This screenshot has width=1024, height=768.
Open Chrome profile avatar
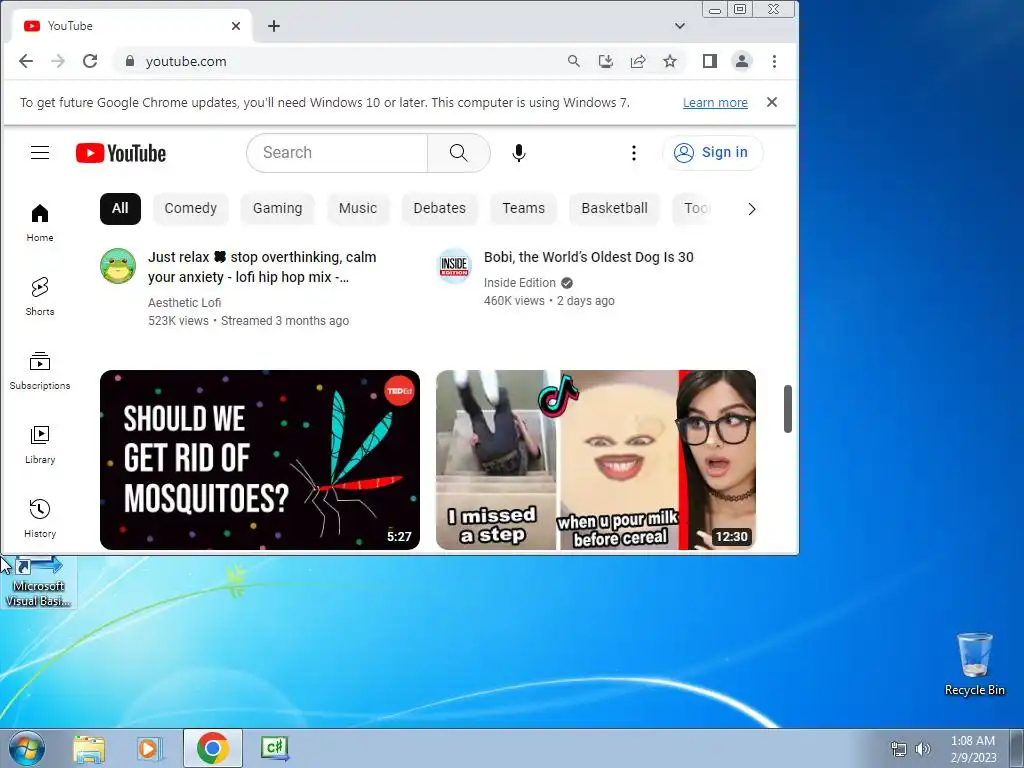coord(742,61)
